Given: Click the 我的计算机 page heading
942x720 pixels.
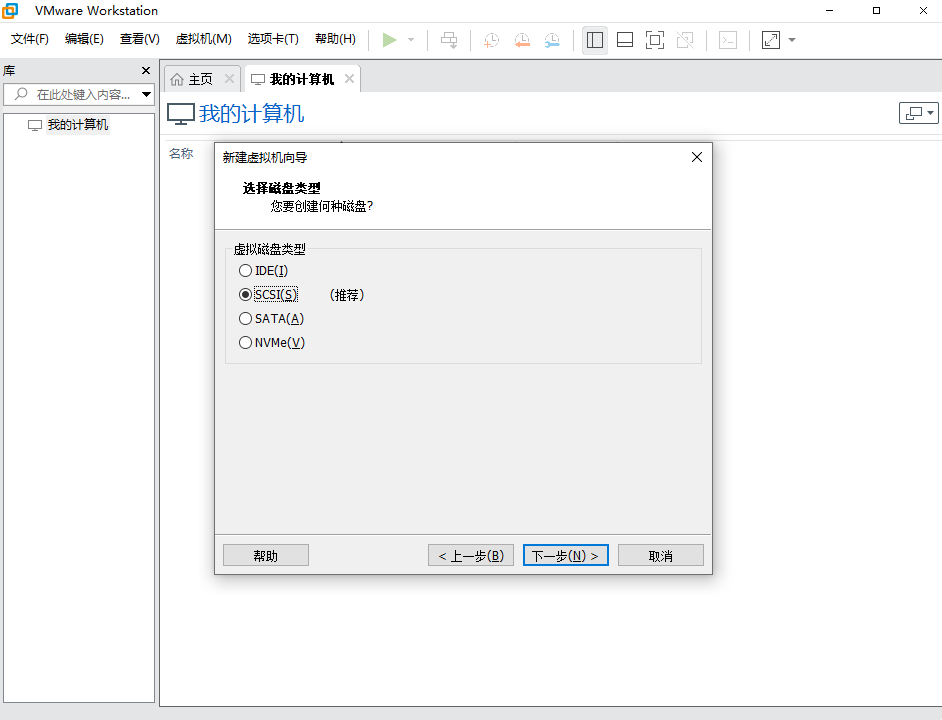Looking at the screenshot, I should [x=251, y=114].
